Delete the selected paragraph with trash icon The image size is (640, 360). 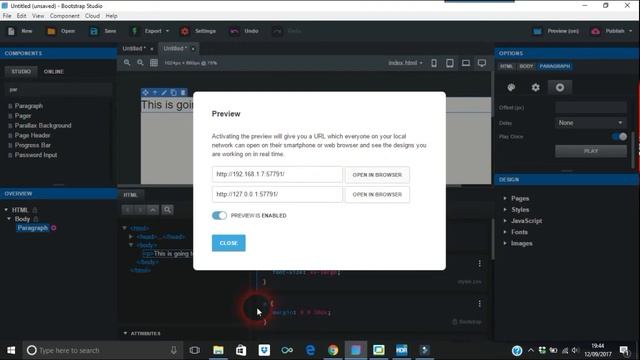click(x=183, y=93)
